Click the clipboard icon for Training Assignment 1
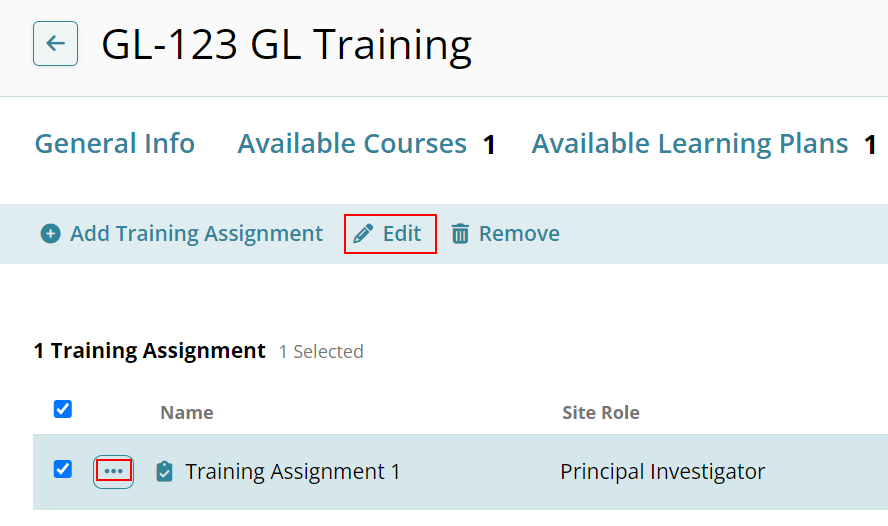The height and width of the screenshot is (526, 888). coord(164,471)
